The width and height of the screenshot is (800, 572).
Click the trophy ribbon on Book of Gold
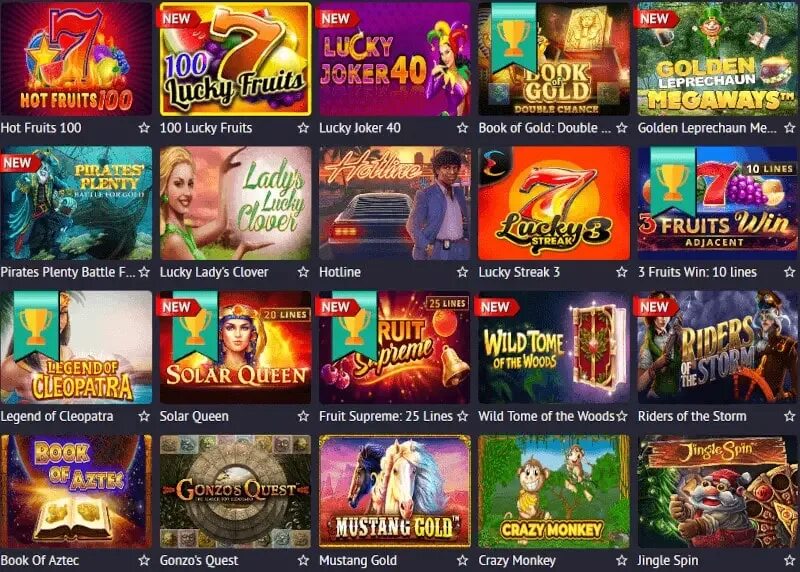pyautogui.click(x=514, y=37)
